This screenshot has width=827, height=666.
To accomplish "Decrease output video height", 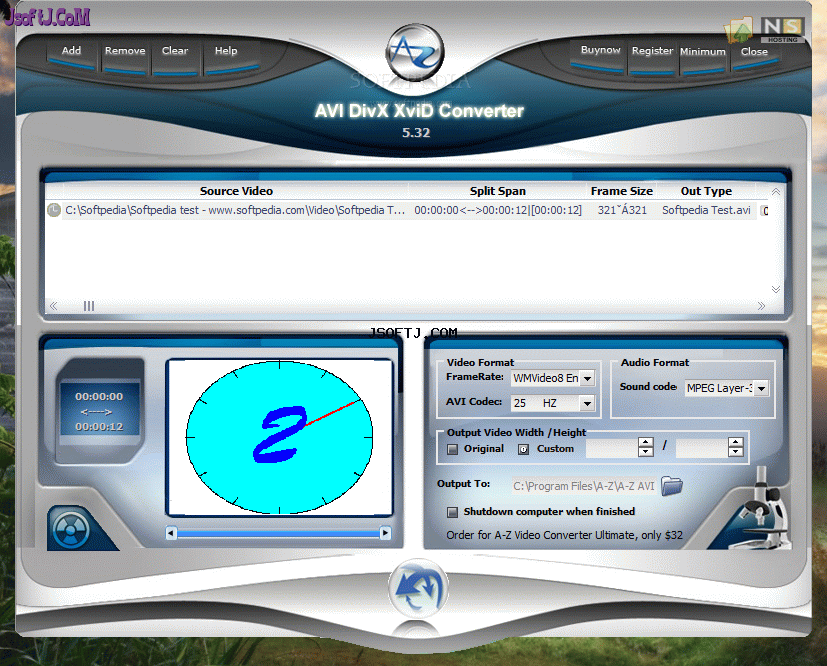I will pos(736,452).
